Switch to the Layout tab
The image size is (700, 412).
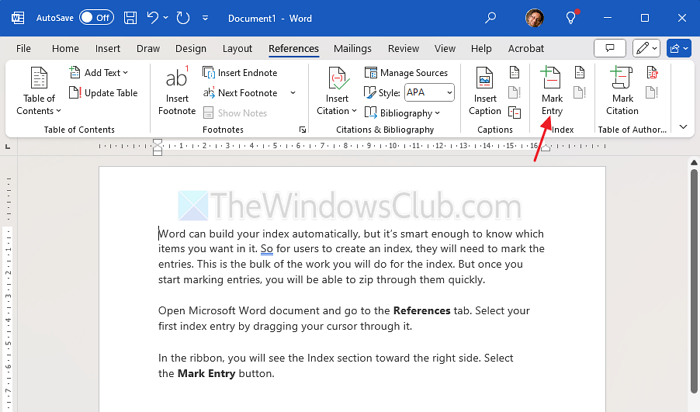click(x=237, y=48)
